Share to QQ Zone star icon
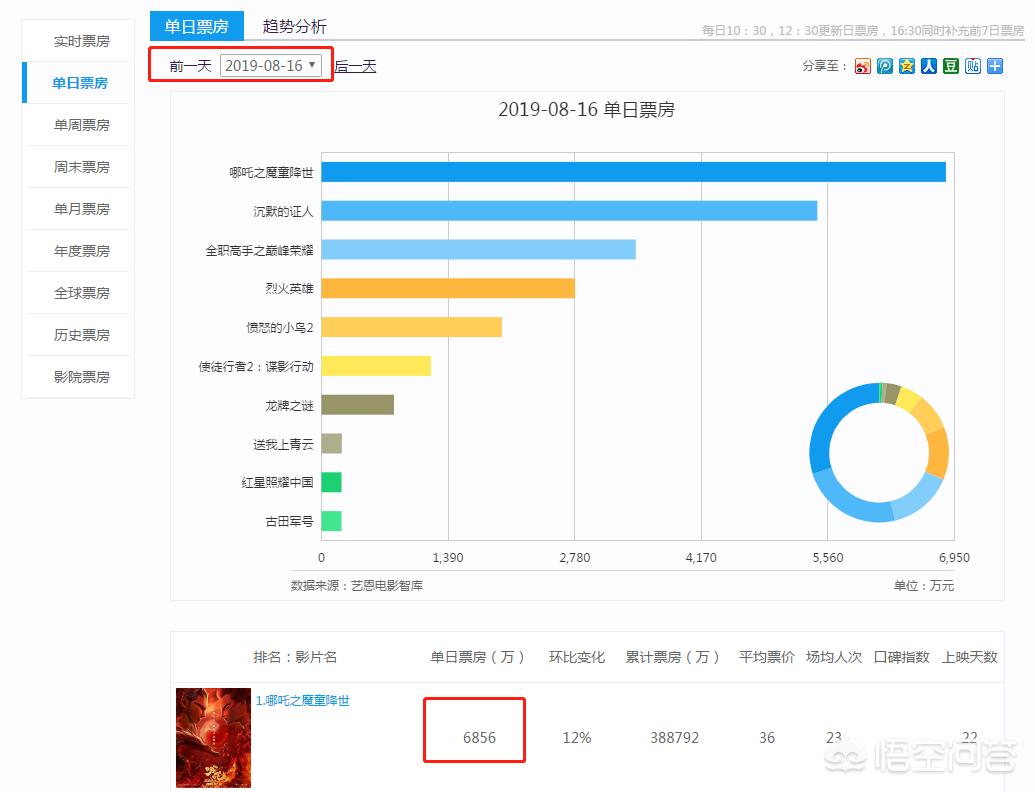 907,66
